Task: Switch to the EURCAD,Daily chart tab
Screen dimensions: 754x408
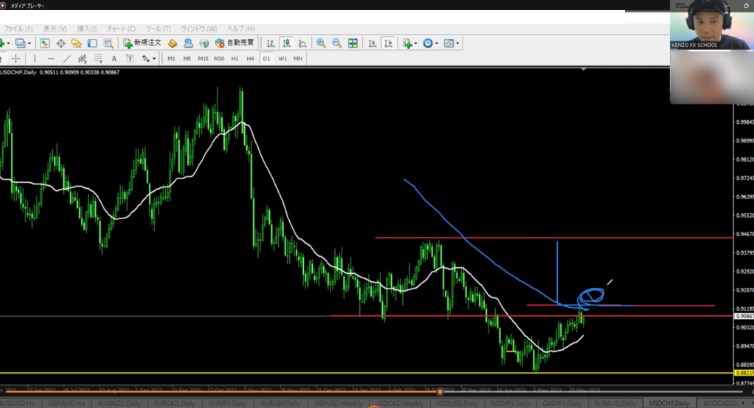Action: [x=174, y=403]
